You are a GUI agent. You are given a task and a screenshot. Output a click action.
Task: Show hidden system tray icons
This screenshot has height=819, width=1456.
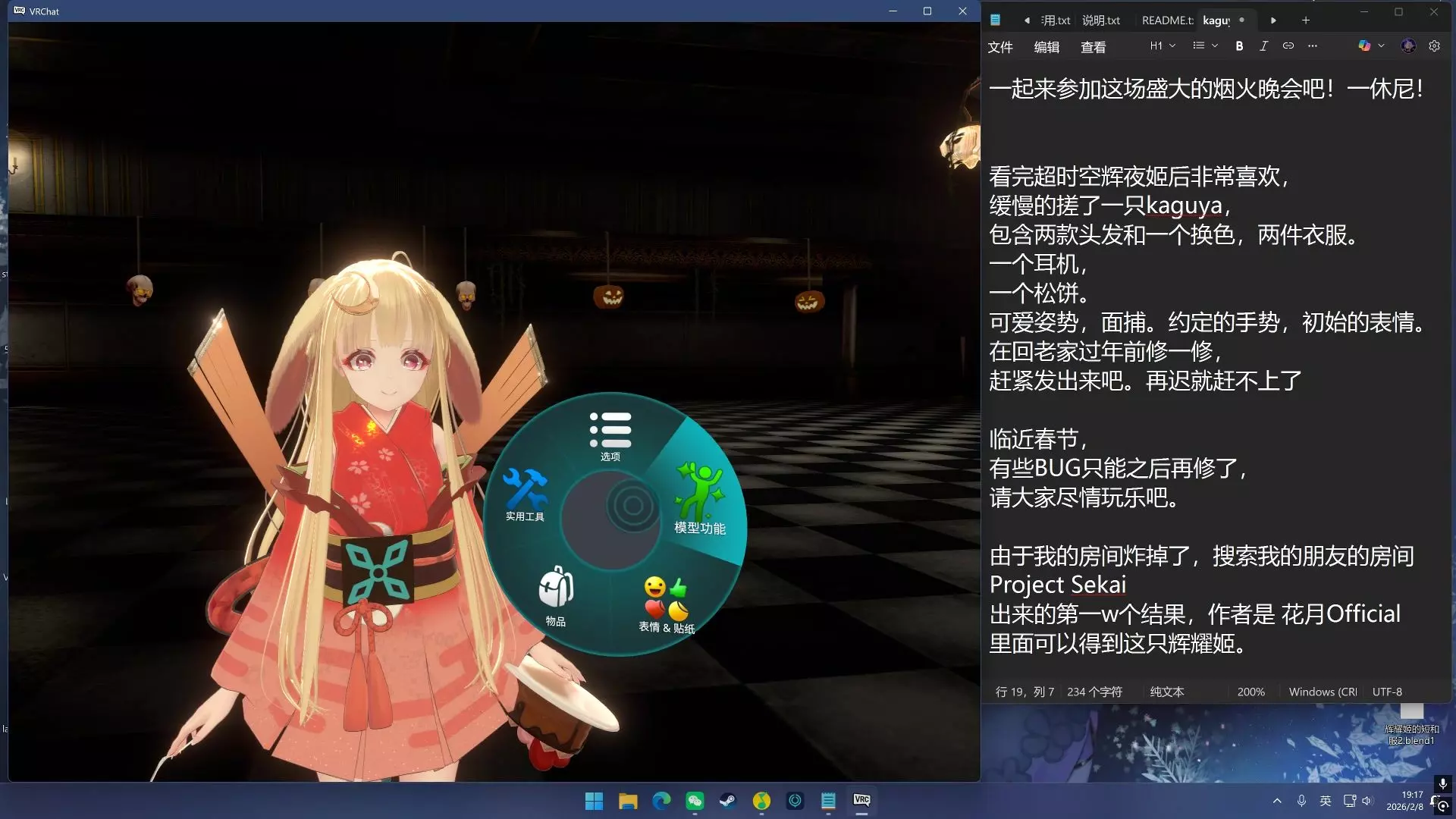(1277, 801)
